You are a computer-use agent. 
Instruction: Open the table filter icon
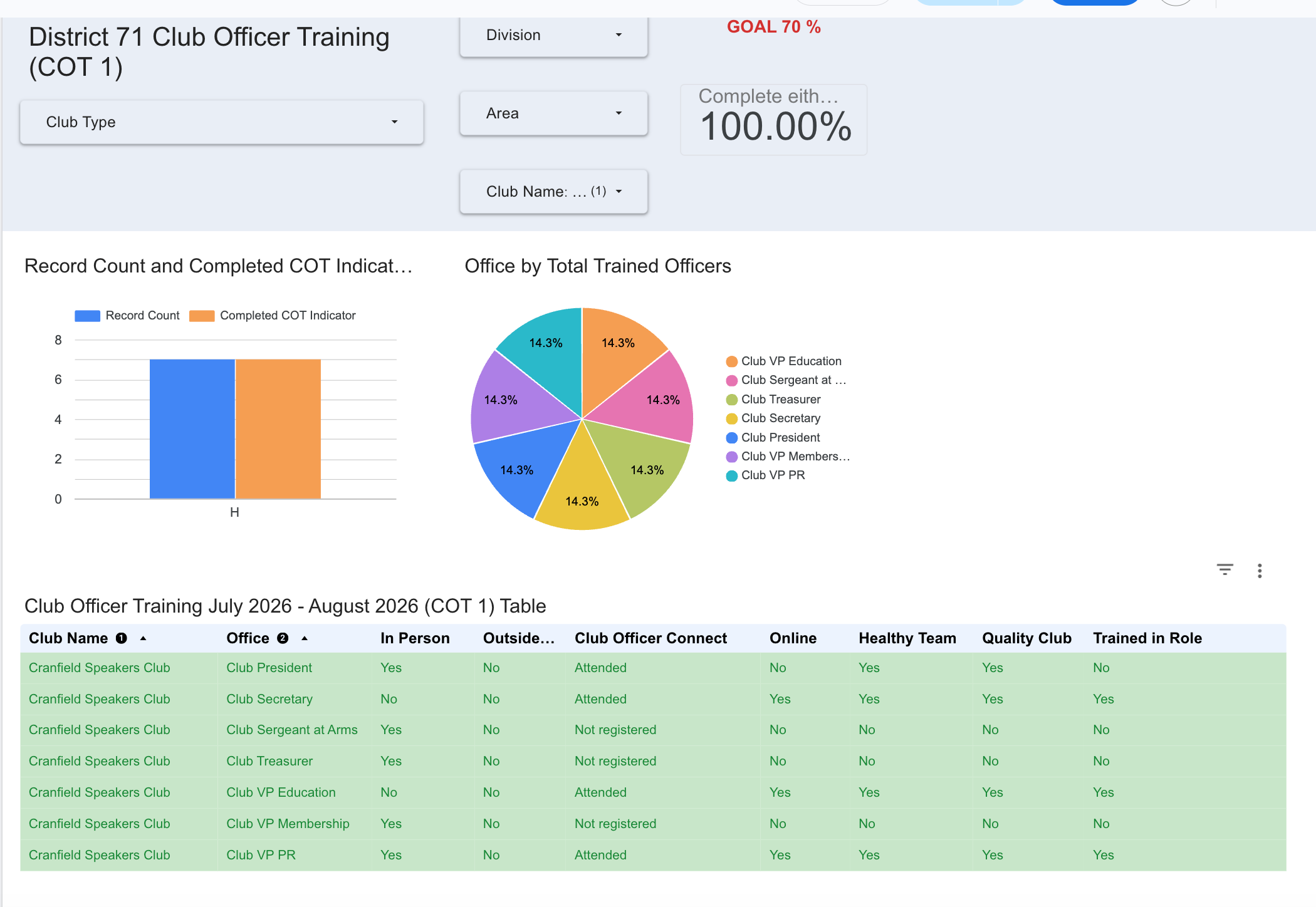[1225, 569]
